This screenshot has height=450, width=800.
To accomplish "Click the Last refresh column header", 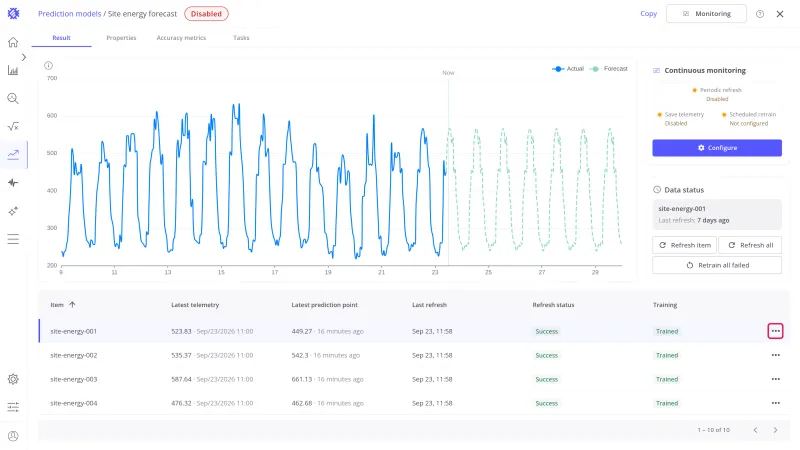I will [429, 305].
